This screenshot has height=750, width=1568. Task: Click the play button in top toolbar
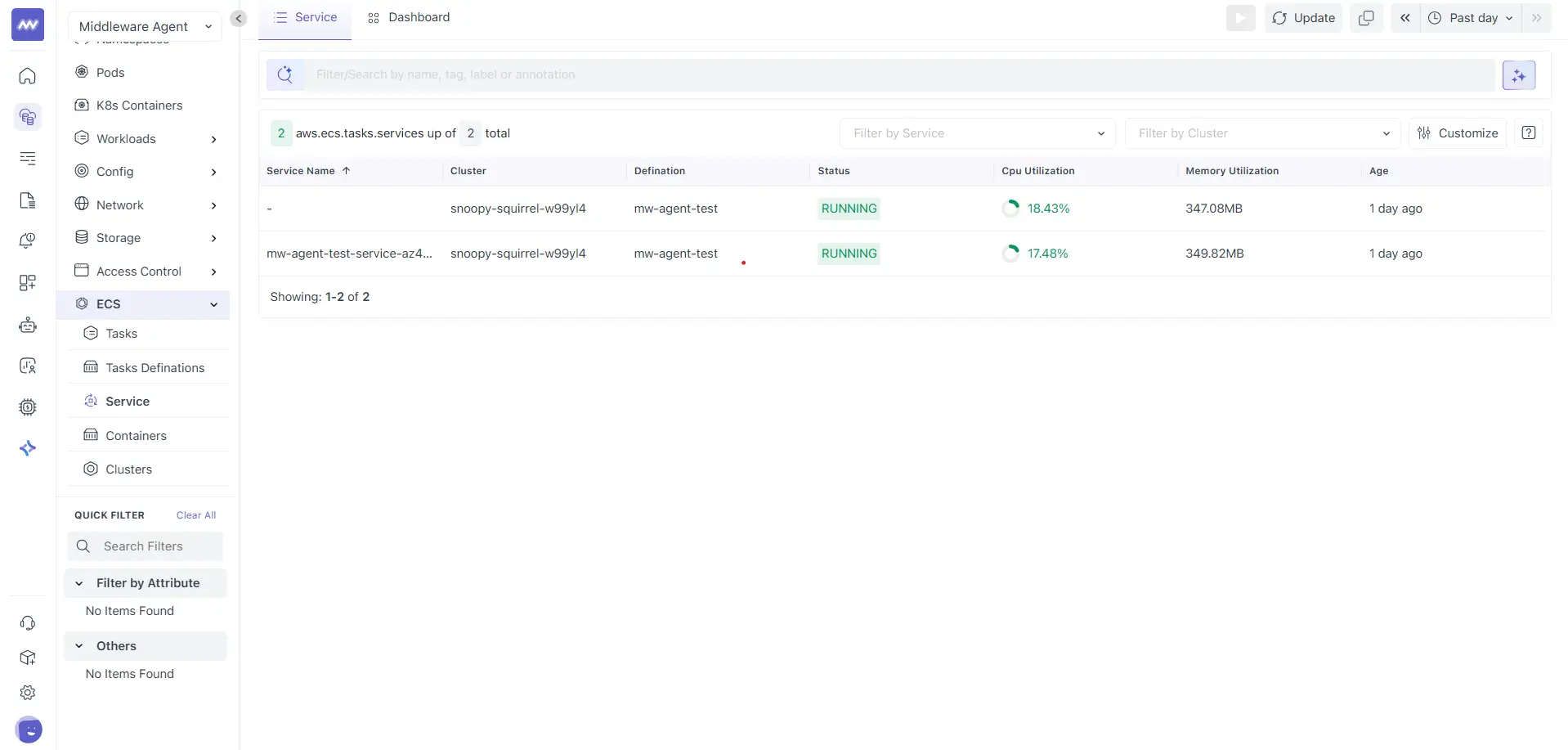pyautogui.click(x=1240, y=18)
